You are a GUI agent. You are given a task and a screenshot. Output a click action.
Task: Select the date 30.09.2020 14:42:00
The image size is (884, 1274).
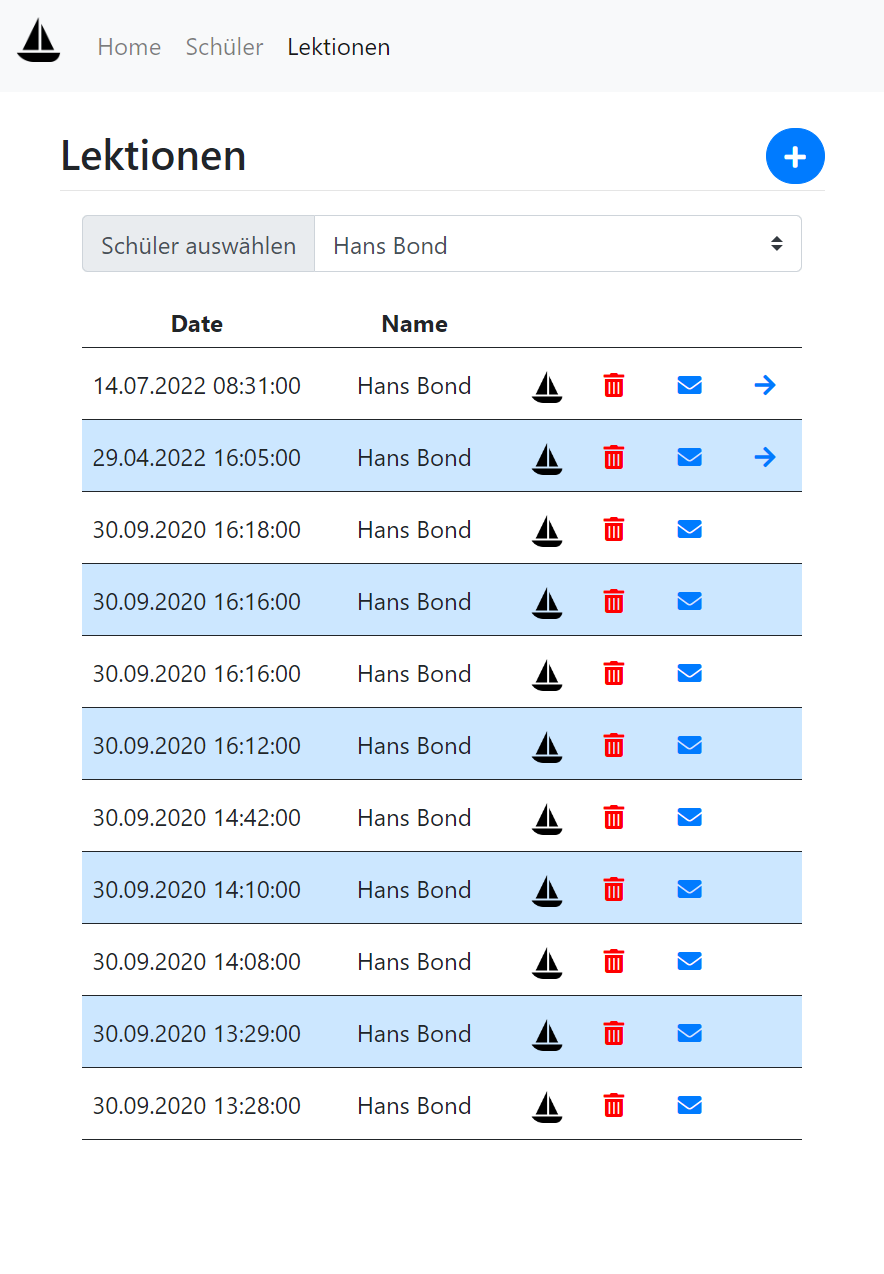pyautogui.click(x=197, y=818)
